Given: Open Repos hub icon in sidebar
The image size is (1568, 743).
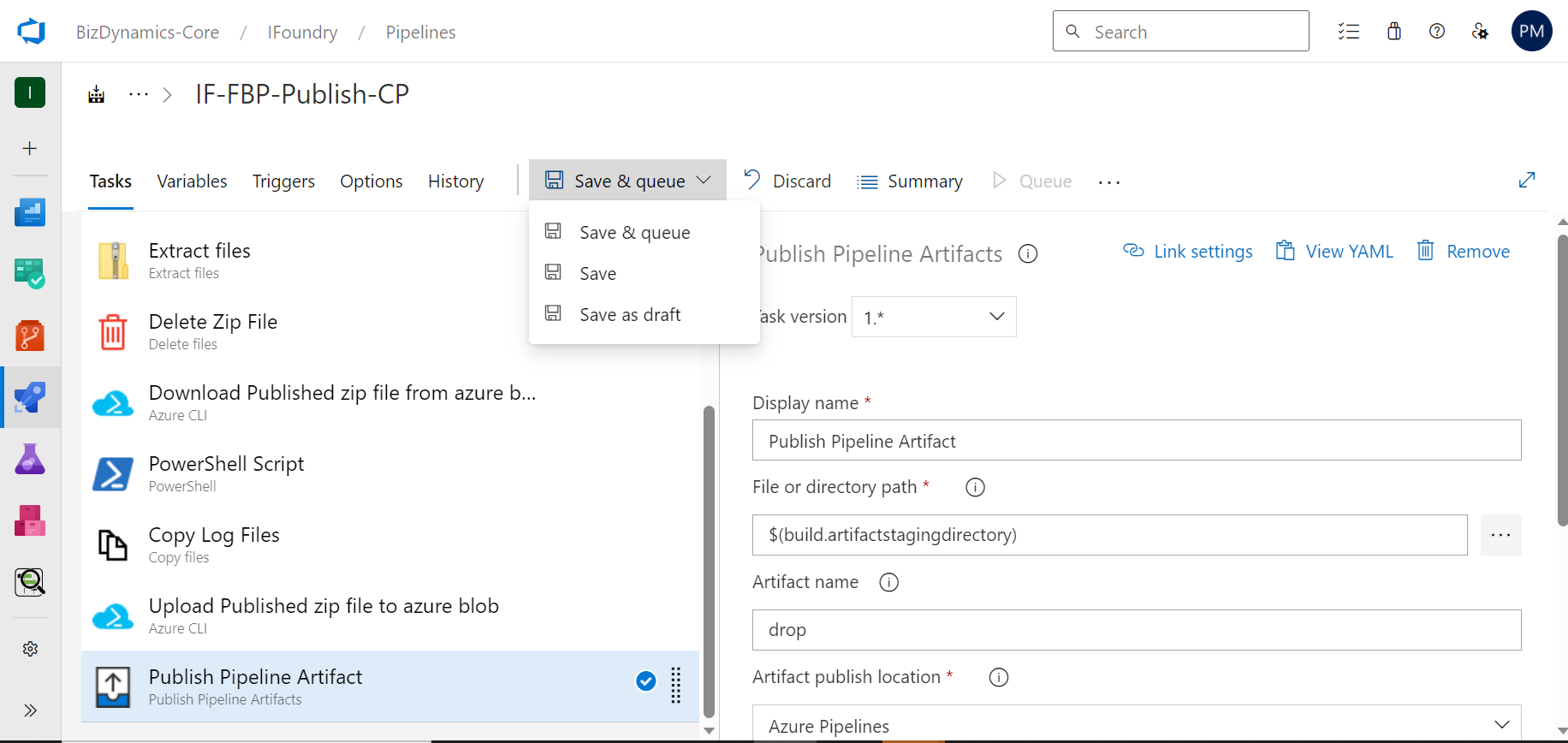Looking at the screenshot, I should tap(30, 336).
